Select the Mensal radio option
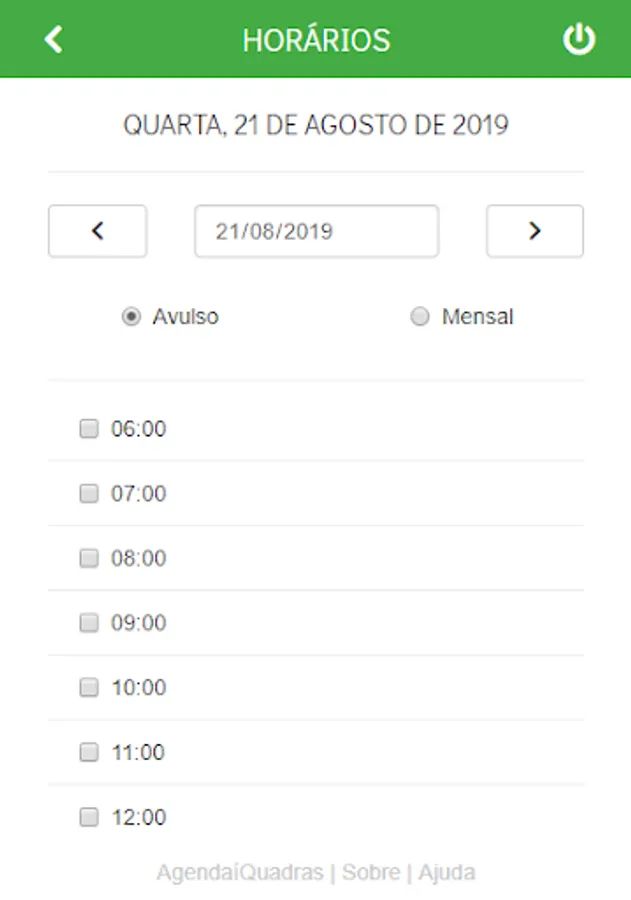 click(420, 316)
